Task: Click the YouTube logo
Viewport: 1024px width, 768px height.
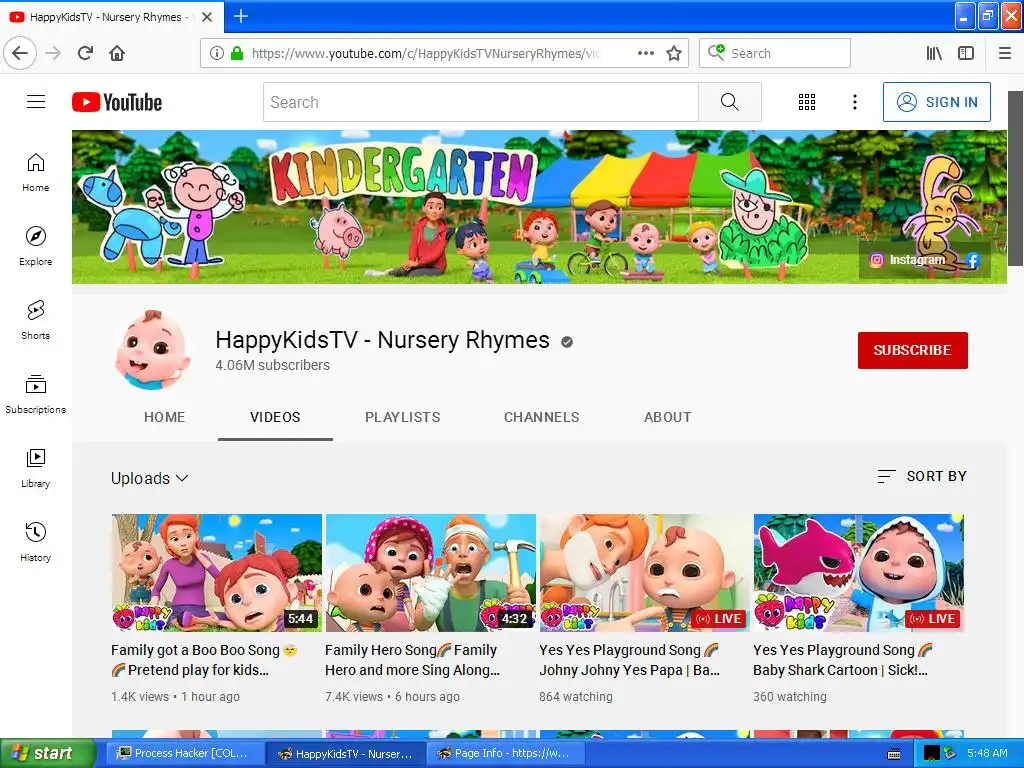Action: 117,102
